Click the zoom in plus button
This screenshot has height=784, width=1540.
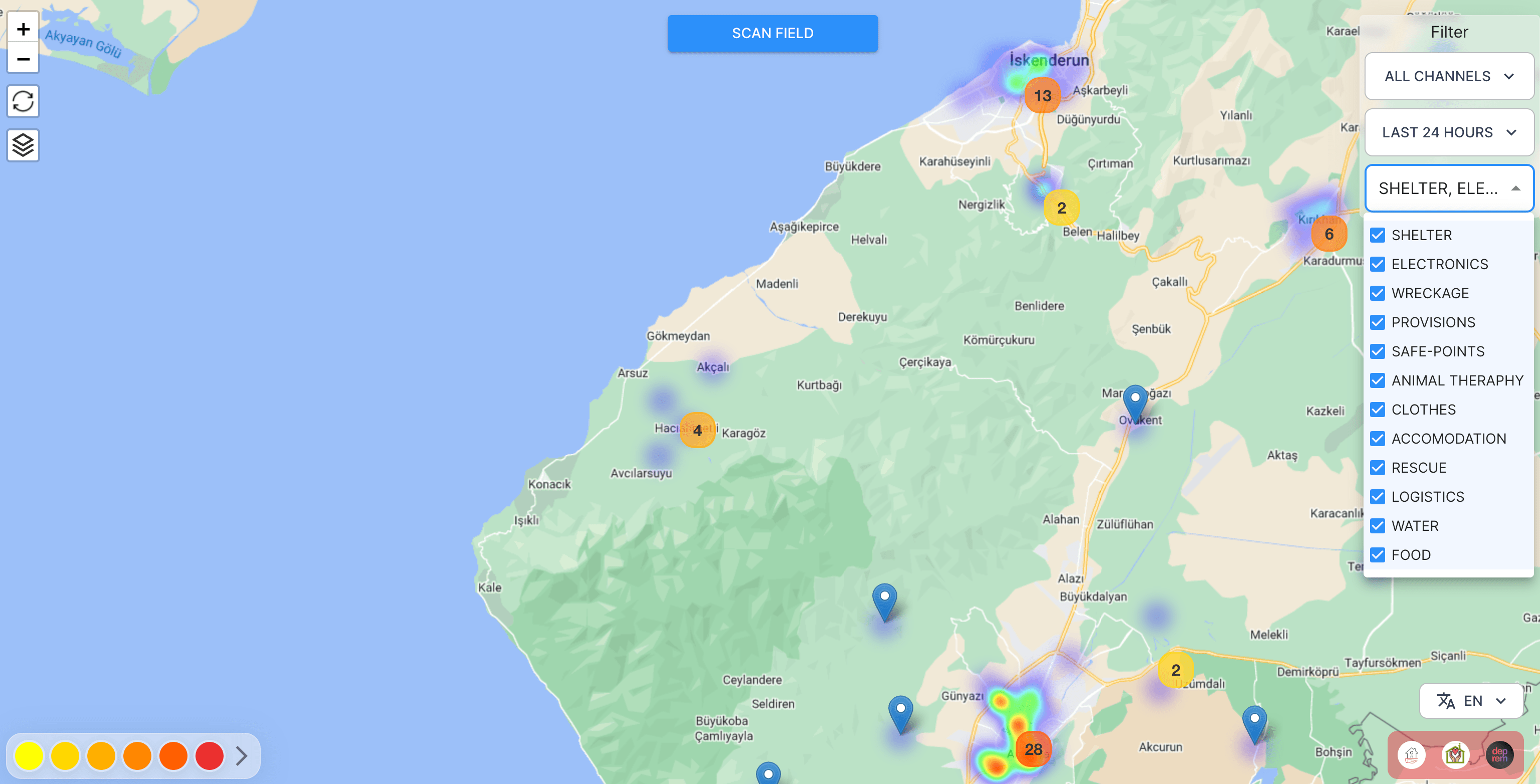[x=24, y=28]
